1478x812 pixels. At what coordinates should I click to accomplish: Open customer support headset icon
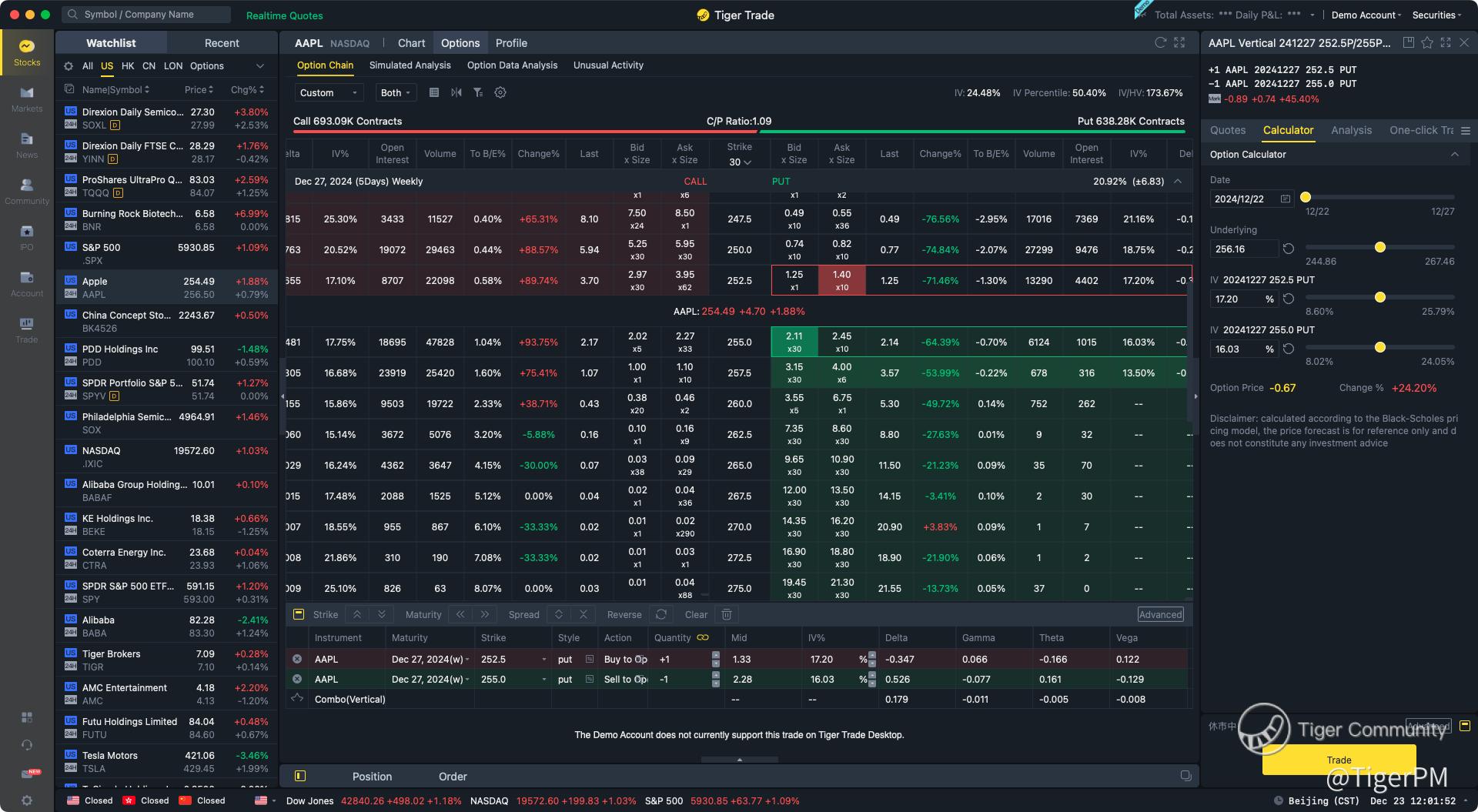27,745
